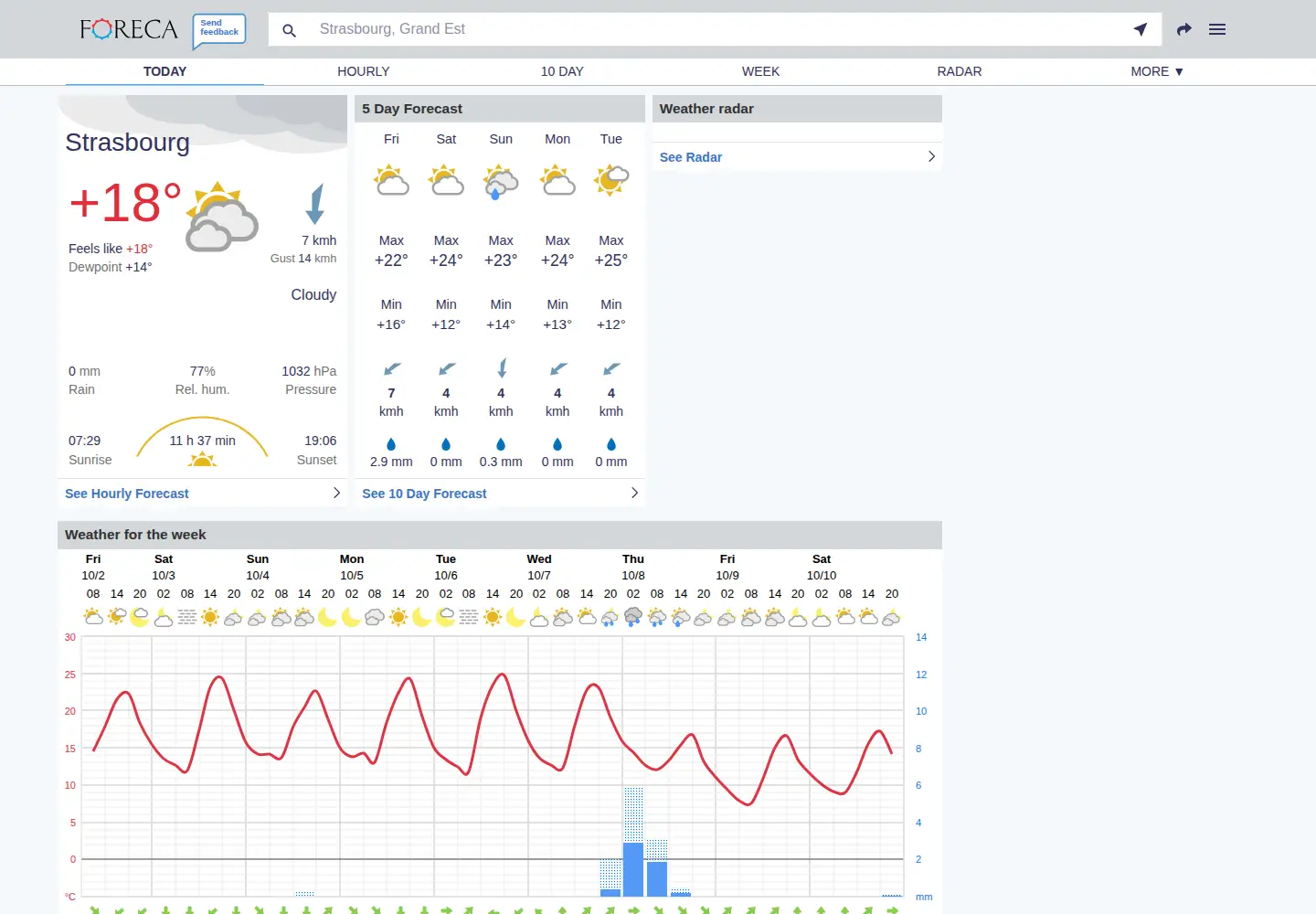Click the Thu 10/8 day header in weekly chart
Image resolution: width=1316 pixels, height=914 pixels.
633,568
